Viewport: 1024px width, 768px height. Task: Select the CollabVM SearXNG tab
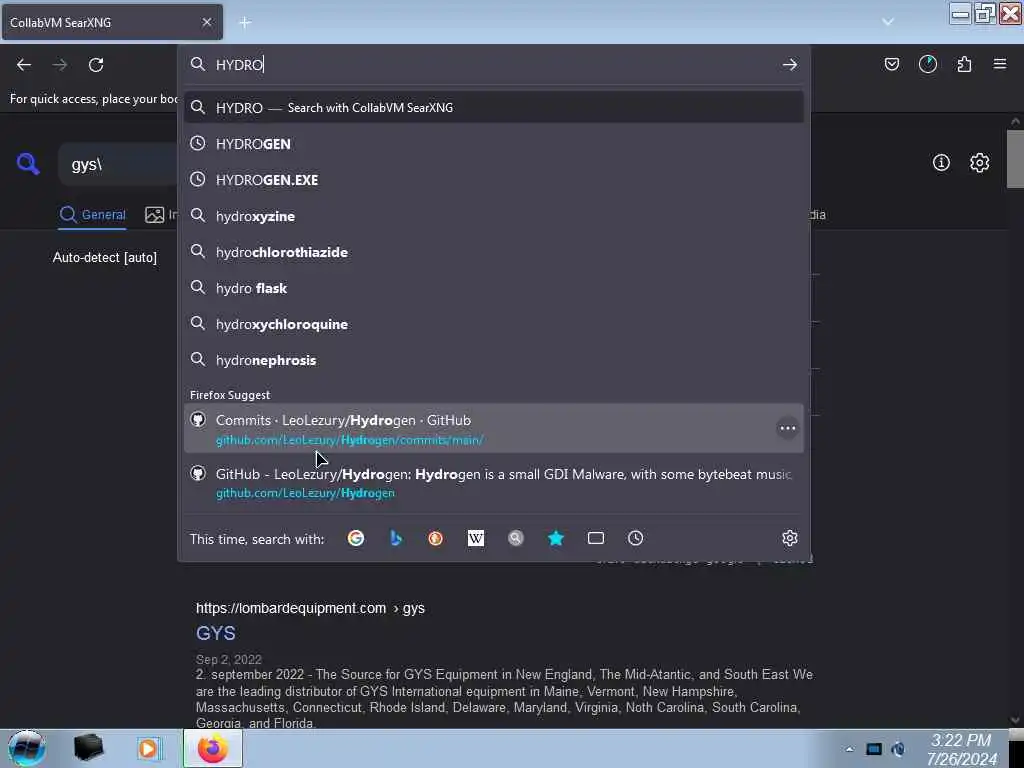tap(112, 22)
